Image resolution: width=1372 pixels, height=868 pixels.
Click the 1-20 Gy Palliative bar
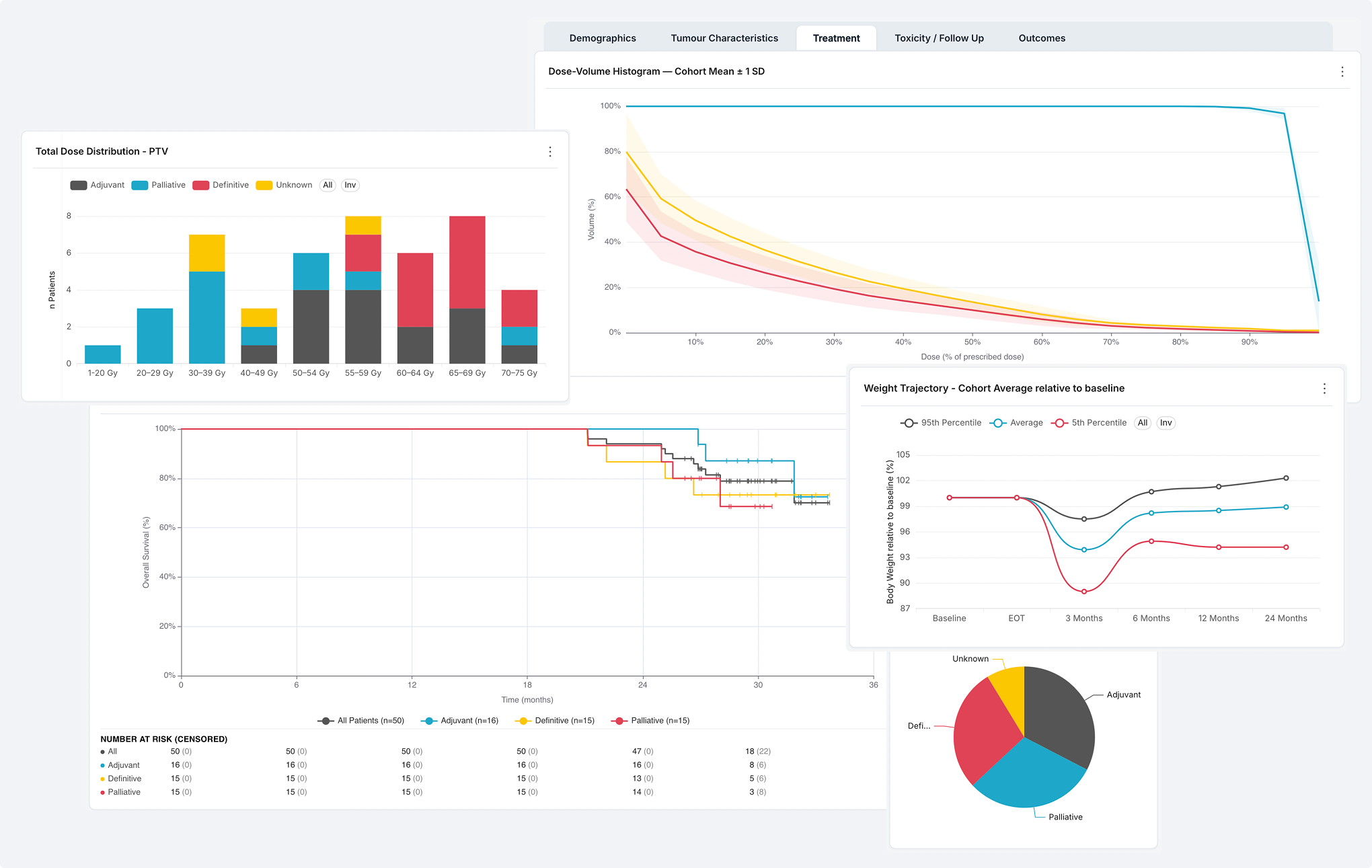click(103, 354)
